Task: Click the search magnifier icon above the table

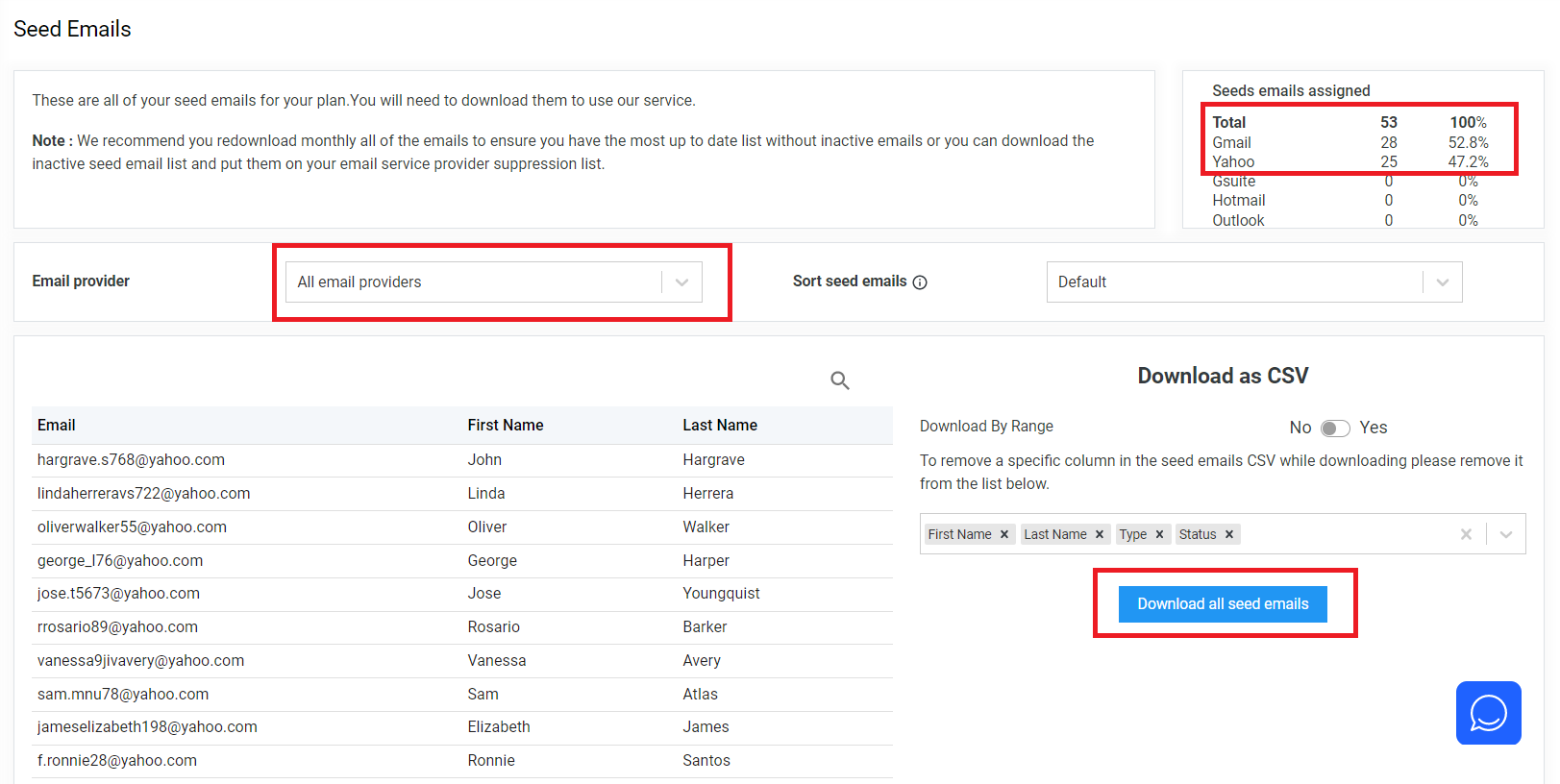Action: click(840, 380)
